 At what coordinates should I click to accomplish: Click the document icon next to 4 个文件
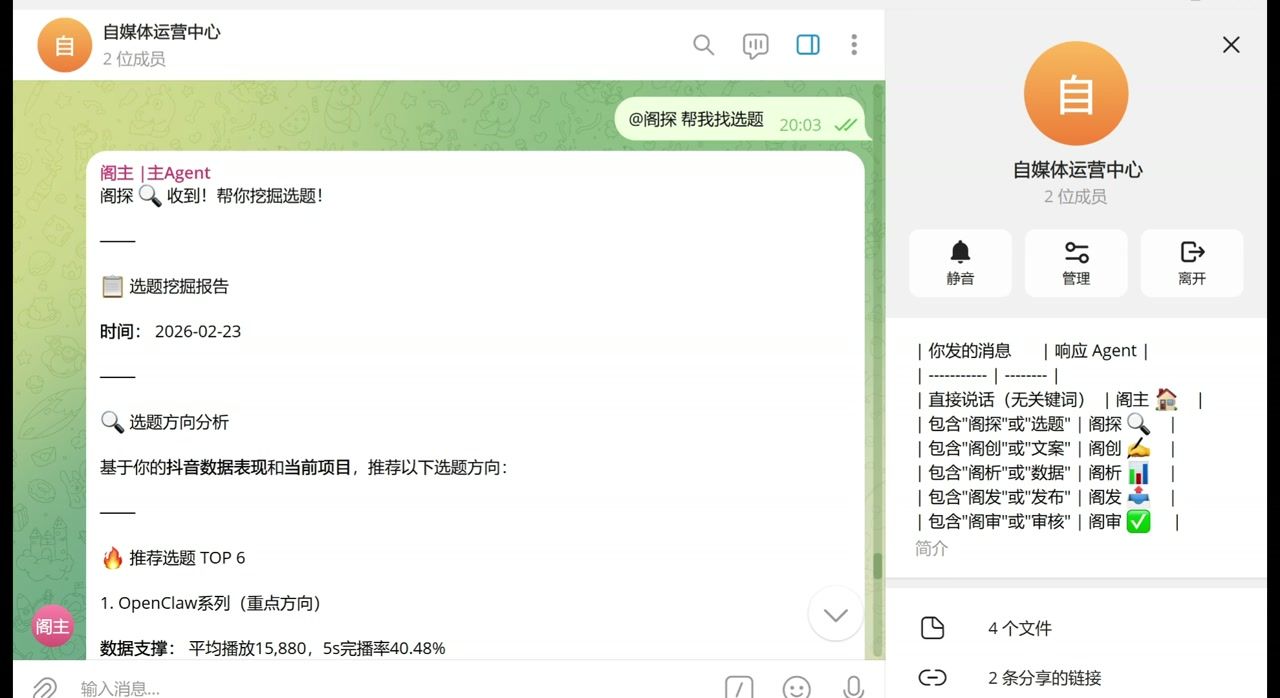click(933, 628)
